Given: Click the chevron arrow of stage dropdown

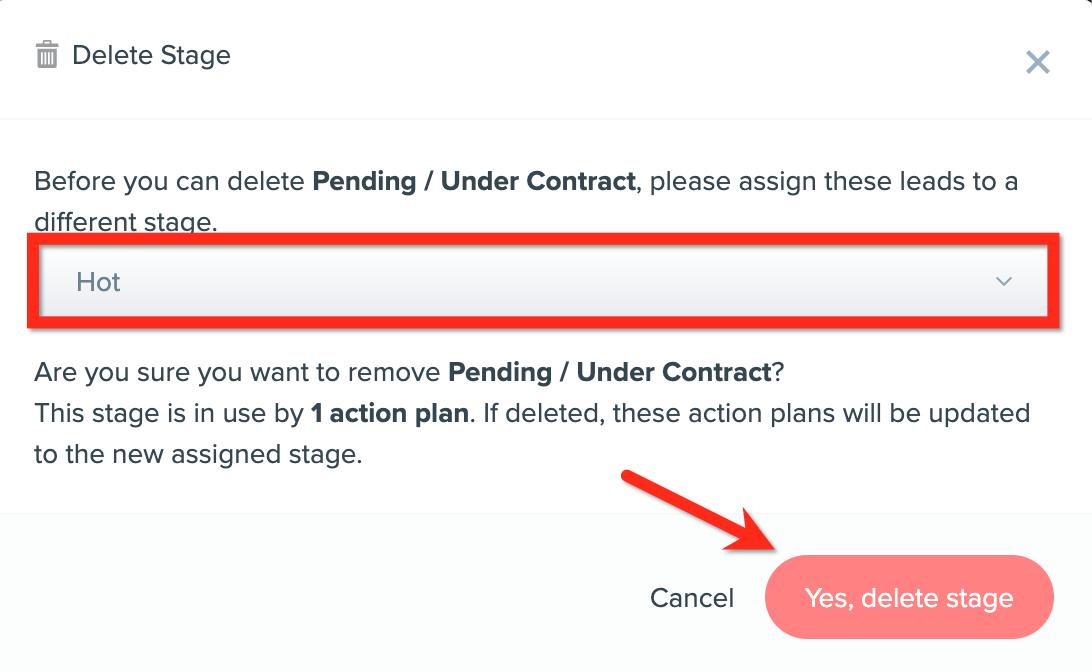Looking at the screenshot, I should pos(1004,282).
